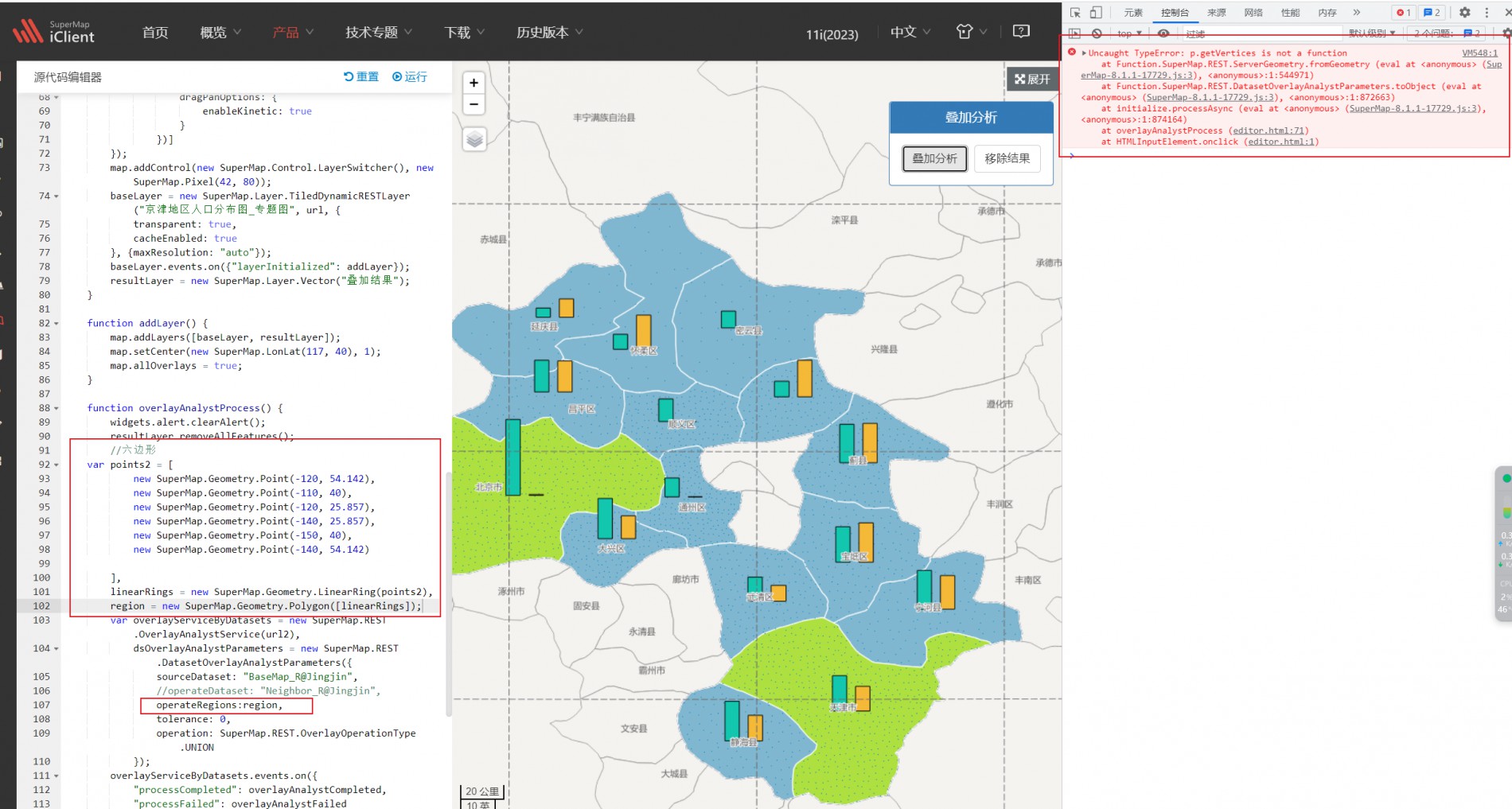Reset code with 重置 button
Viewport: 1512px width, 809px height.
coord(361,76)
